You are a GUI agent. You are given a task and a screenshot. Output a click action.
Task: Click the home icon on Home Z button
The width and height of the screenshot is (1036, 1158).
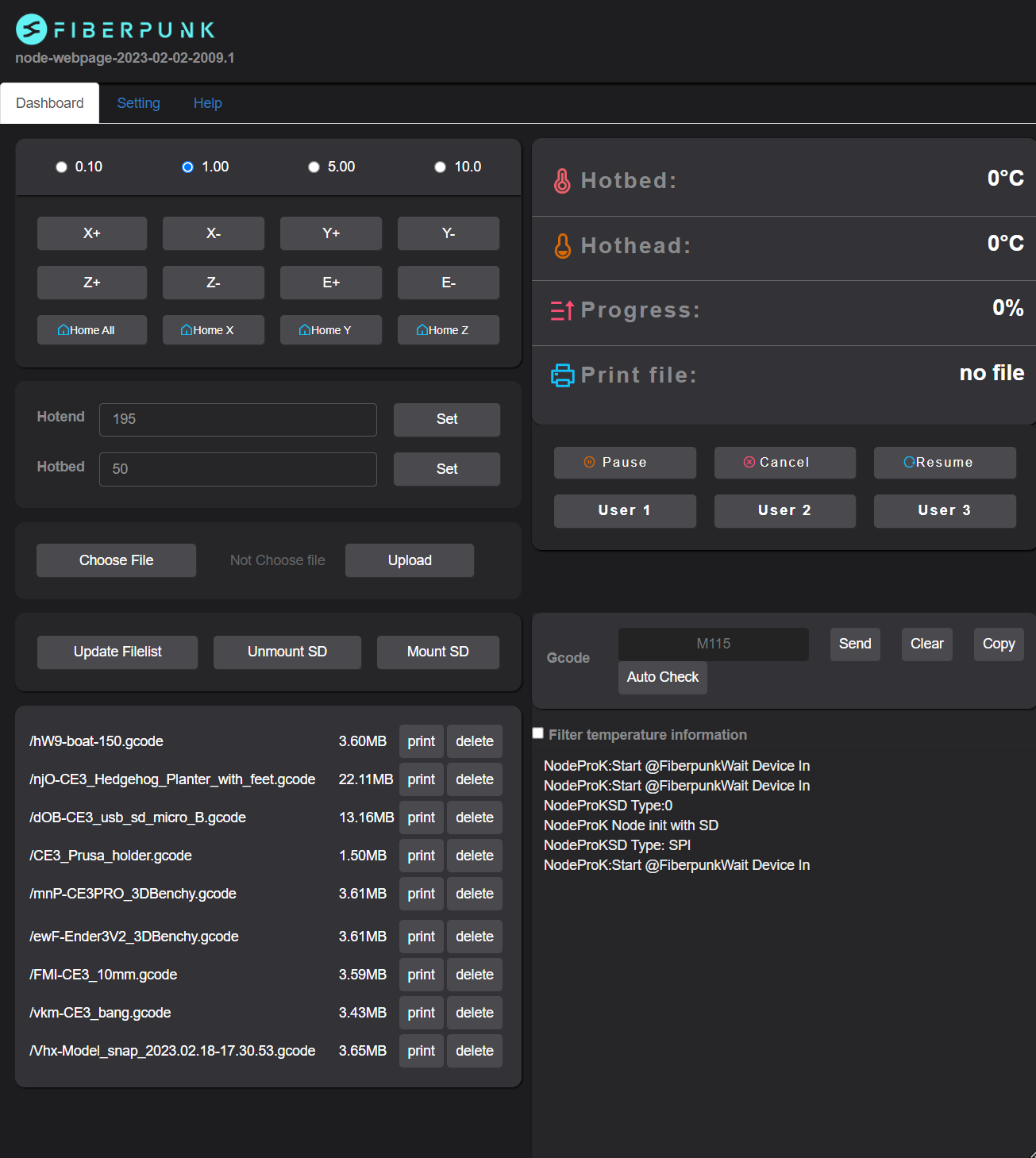click(x=423, y=329)
